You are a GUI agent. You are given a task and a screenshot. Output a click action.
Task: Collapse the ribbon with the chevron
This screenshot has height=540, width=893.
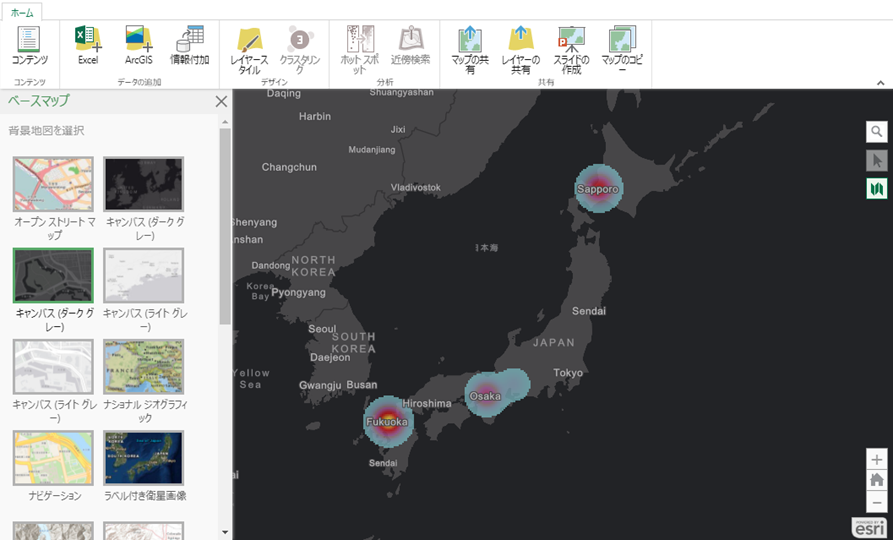880,83
